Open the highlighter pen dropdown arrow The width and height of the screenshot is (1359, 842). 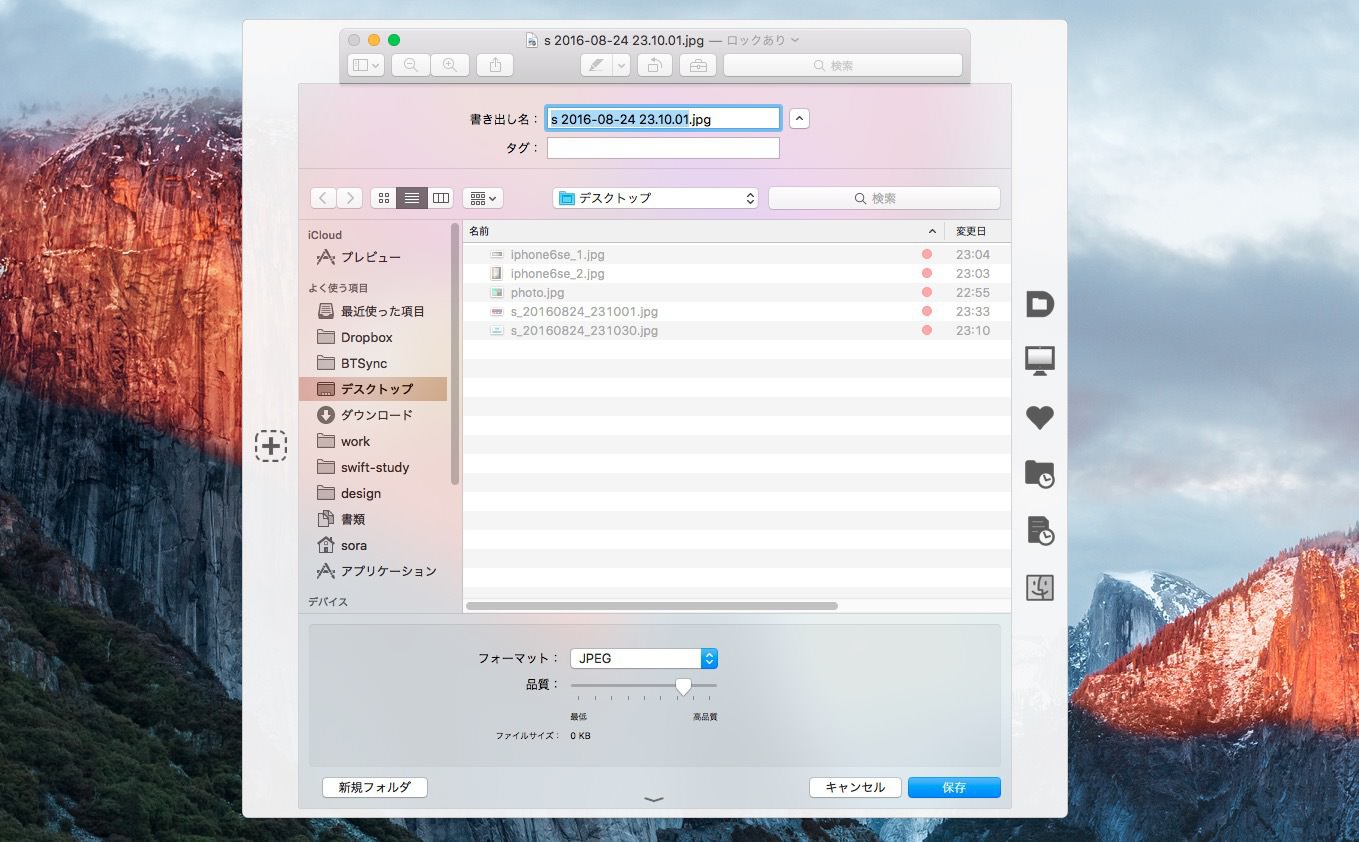coord(621,65)
